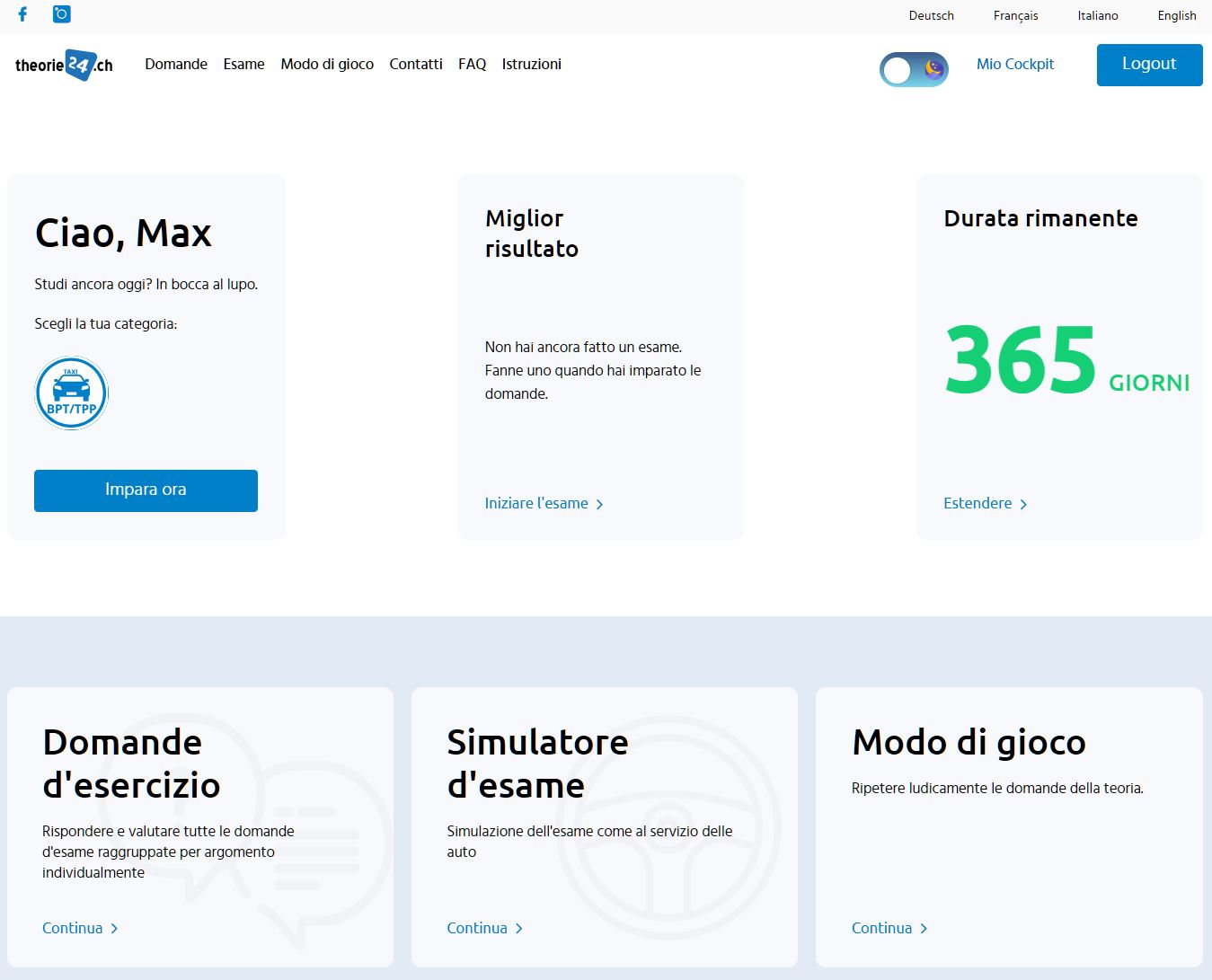Click the Logout button
1212x980 pixels.
pos(1149,65)
